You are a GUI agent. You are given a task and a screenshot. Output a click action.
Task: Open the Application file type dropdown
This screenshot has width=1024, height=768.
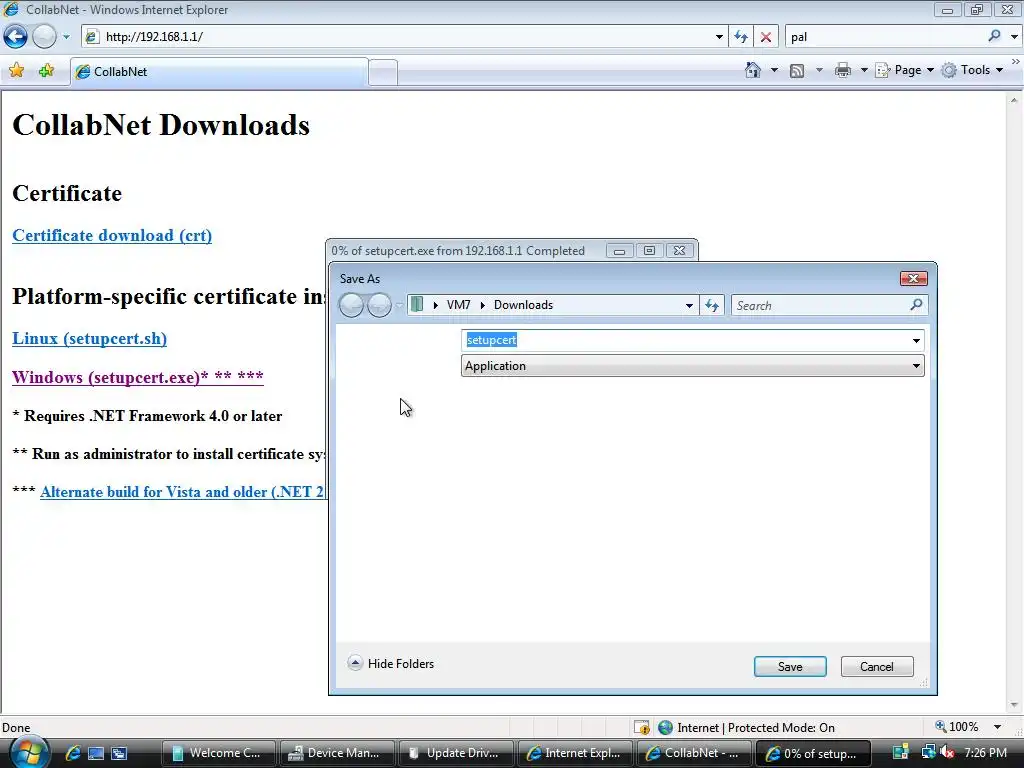692,366
